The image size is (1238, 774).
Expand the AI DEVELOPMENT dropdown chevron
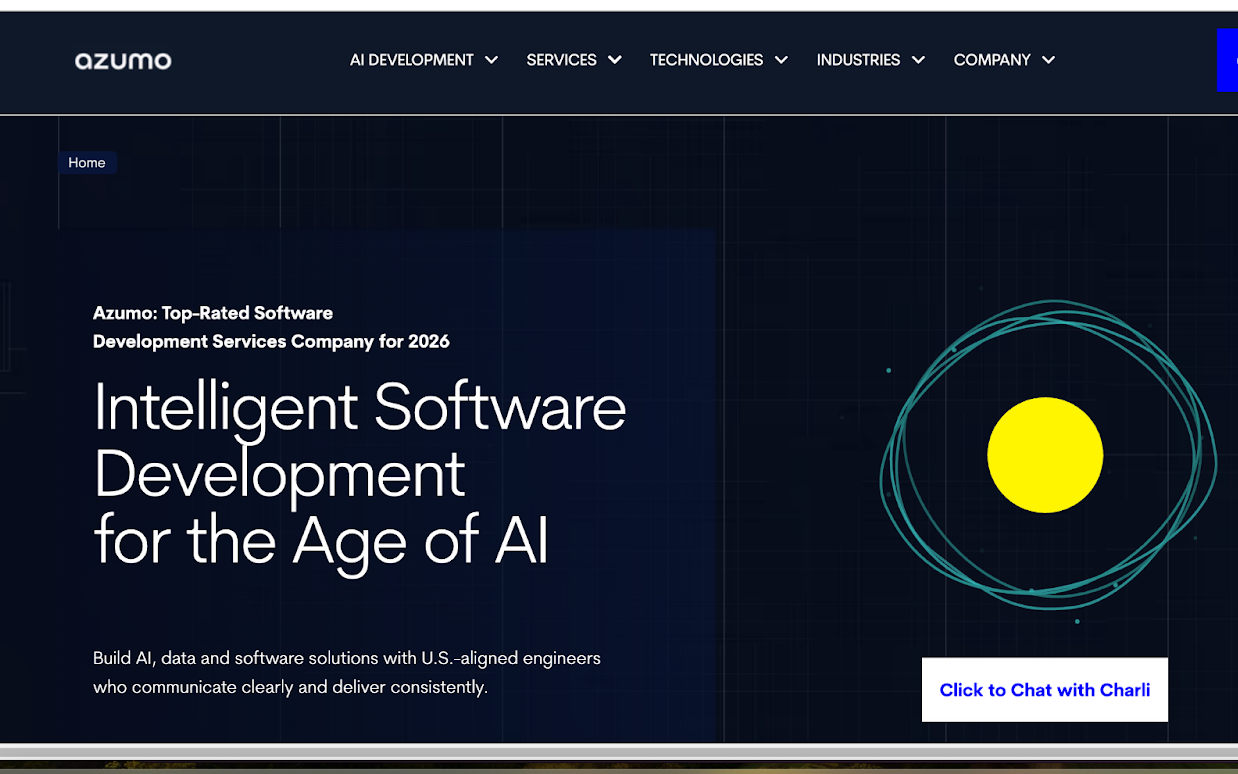(x=491, y=60)
